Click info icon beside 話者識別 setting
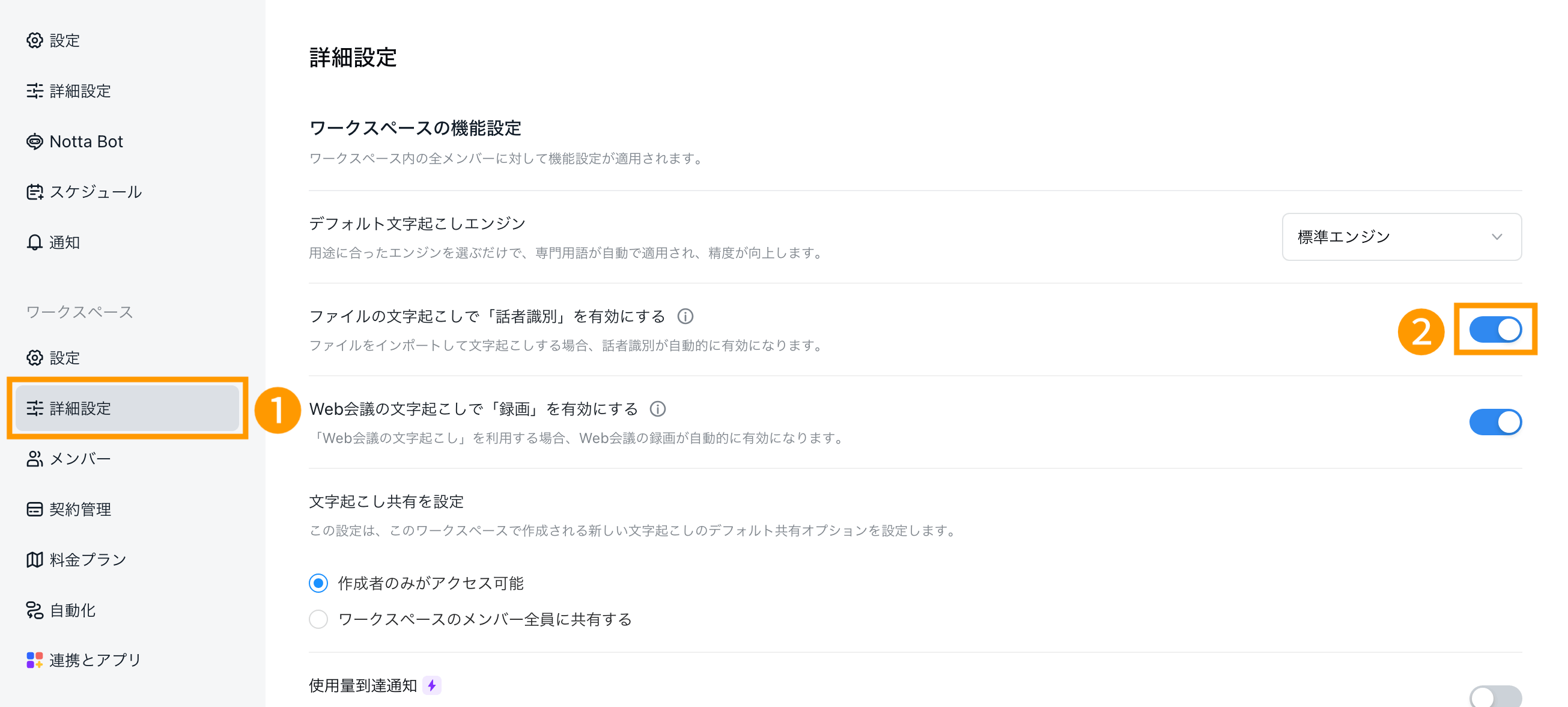The height and width of the screenshot is (707, 1568). pyautogui.click(x=685, y=317)
